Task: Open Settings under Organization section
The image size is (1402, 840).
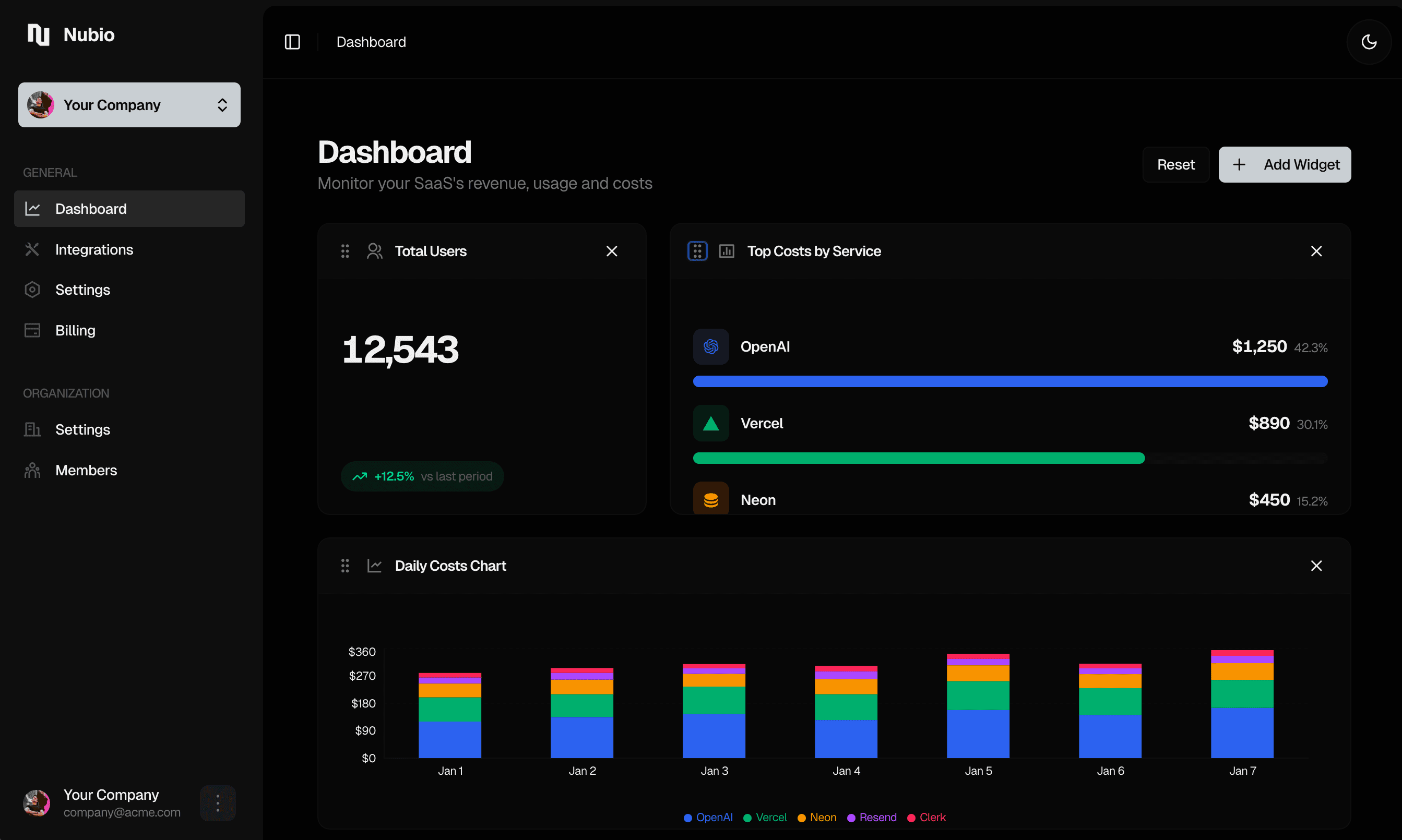Action: coord(82,429)
